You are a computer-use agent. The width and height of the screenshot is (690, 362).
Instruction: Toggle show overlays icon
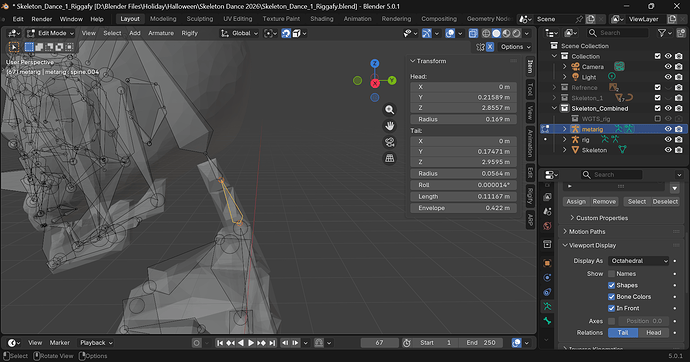coord(450,33)
